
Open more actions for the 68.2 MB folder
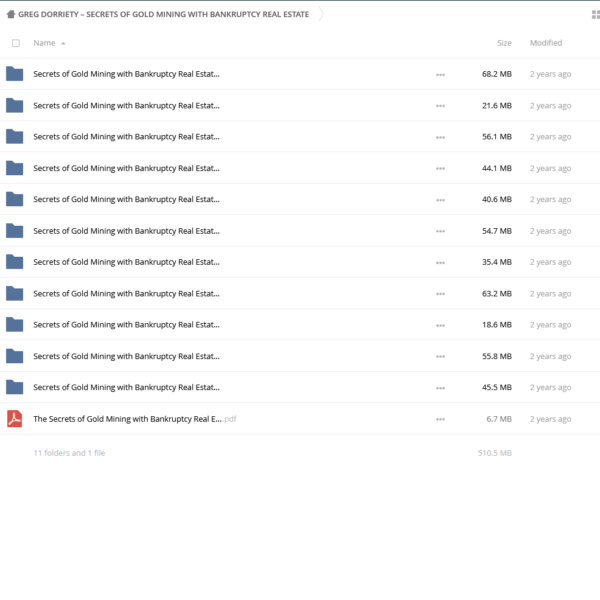pyautogui.click(x=440, y=75)
